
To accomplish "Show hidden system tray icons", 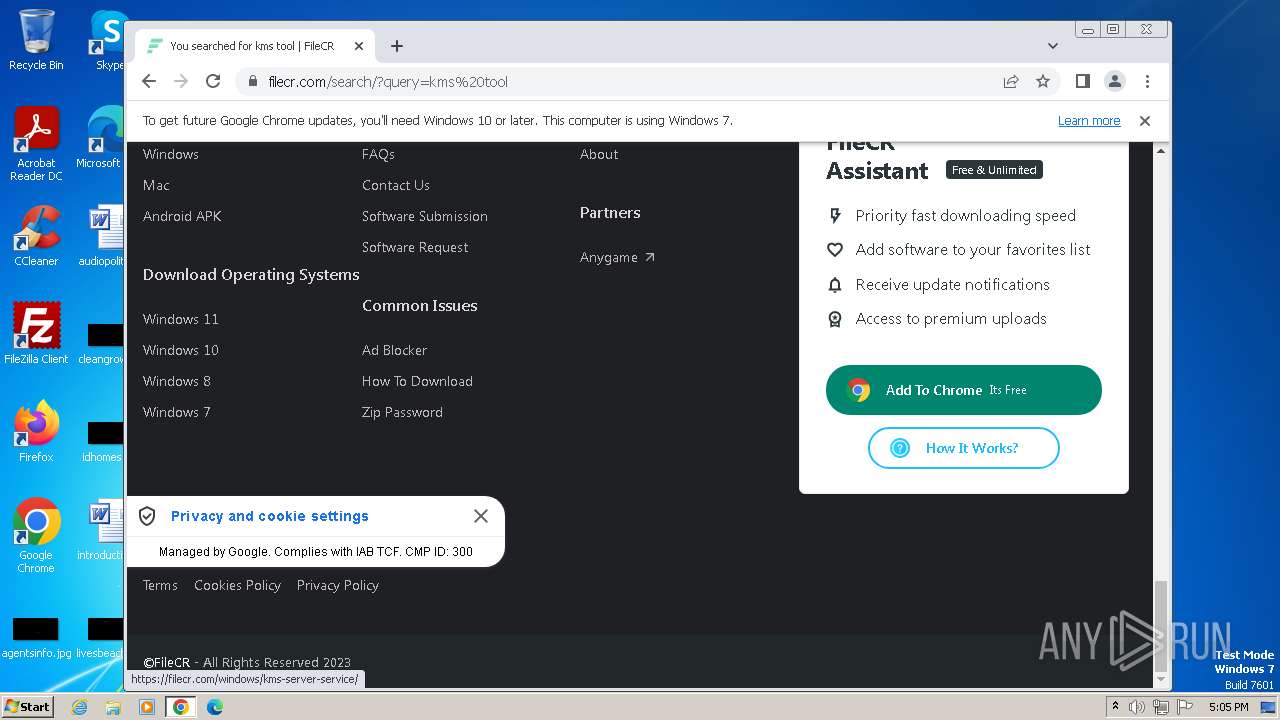I will pyautogui.click(x=1115, y=707).
